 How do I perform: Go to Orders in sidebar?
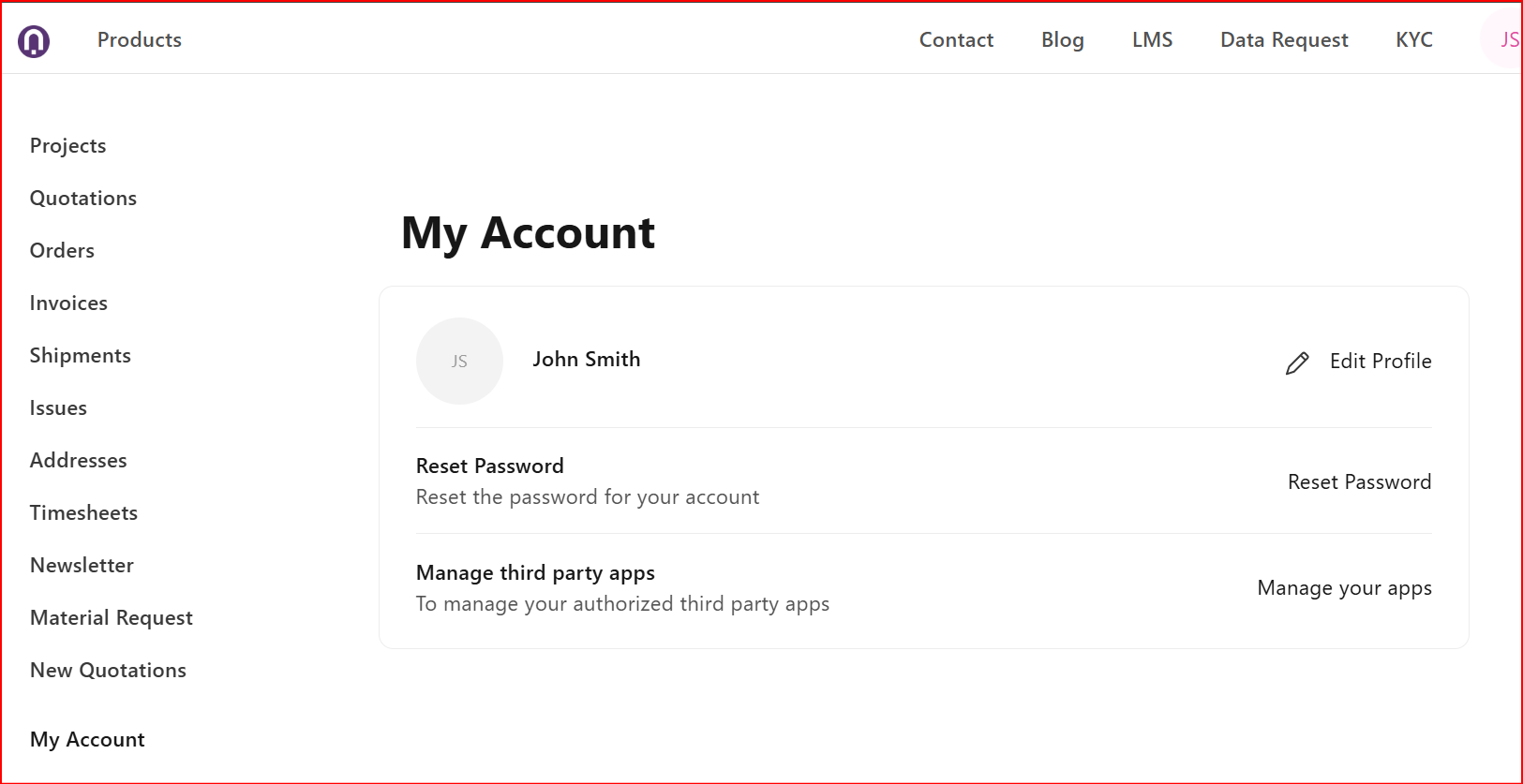coord(62,251)
